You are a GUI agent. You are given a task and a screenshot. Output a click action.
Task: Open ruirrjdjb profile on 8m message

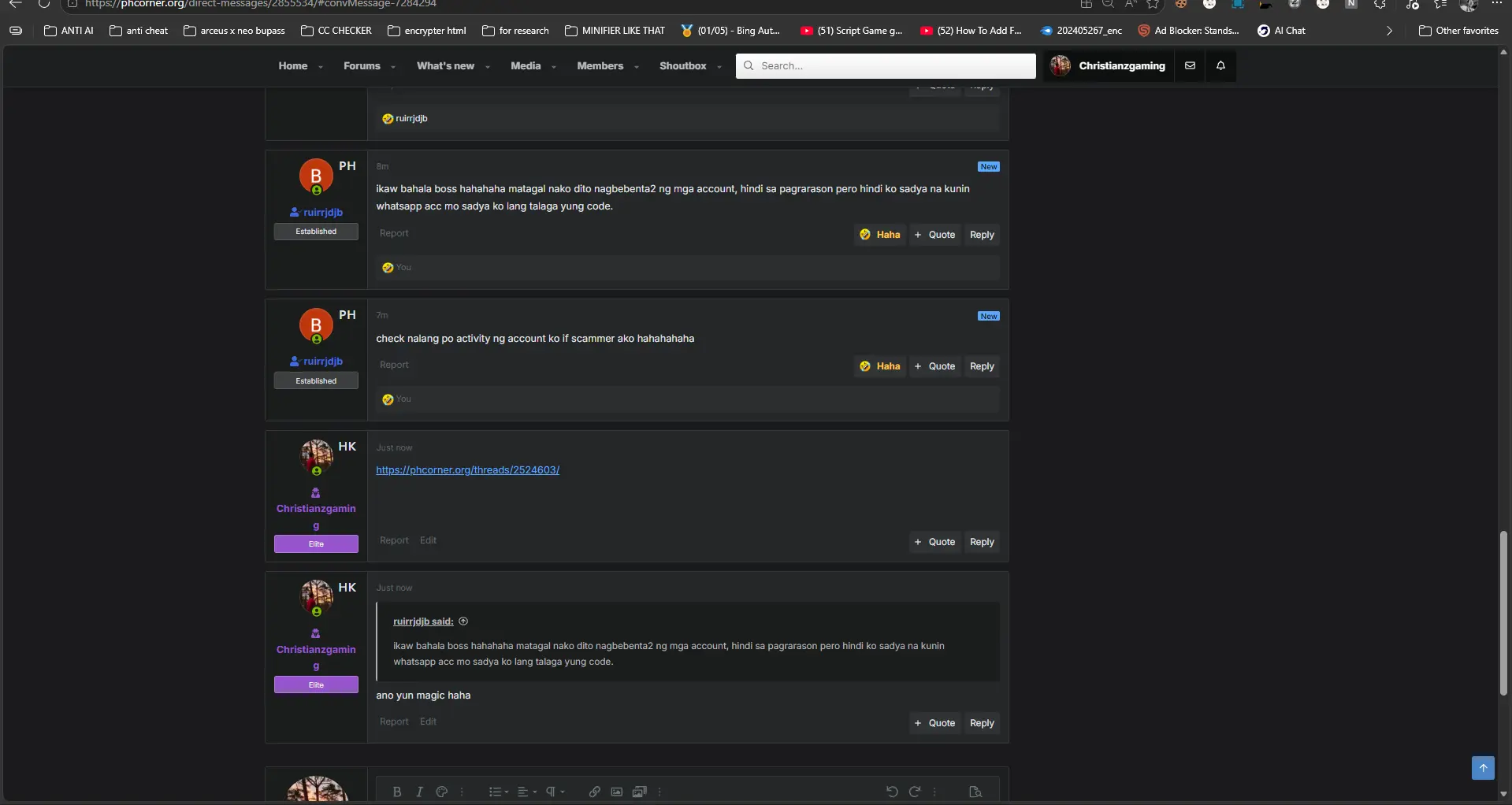point(323,213)
